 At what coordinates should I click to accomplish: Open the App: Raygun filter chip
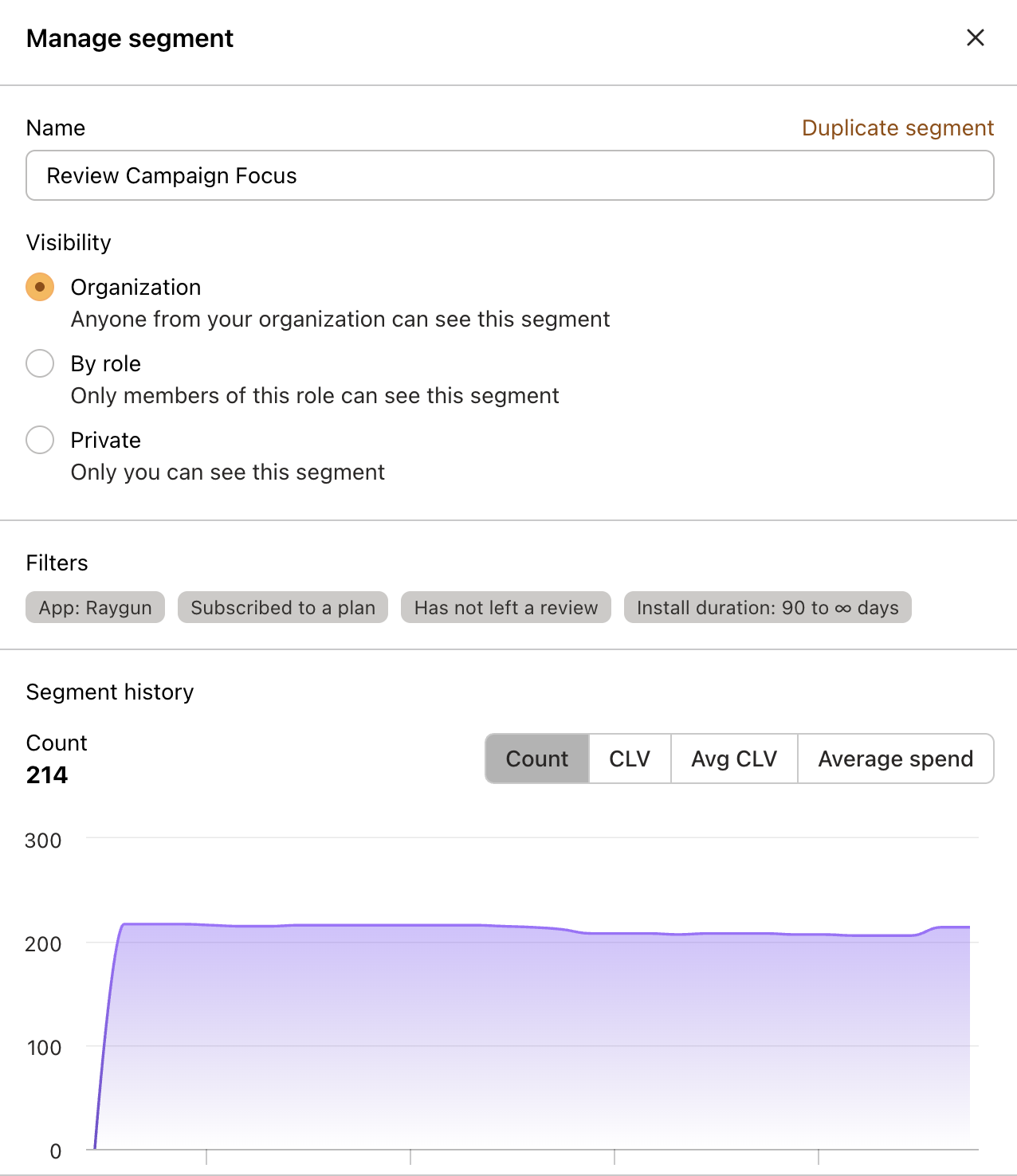pos(95,607)
